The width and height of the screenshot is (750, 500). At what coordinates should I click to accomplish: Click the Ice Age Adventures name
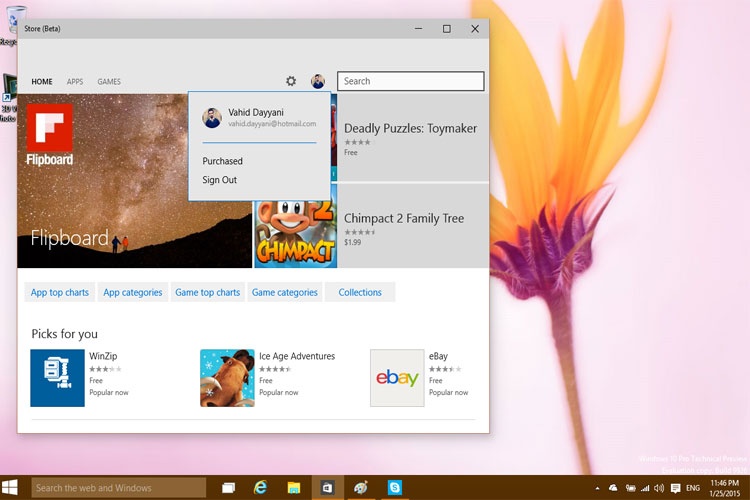pyautogui.click(x=297, y=356)
